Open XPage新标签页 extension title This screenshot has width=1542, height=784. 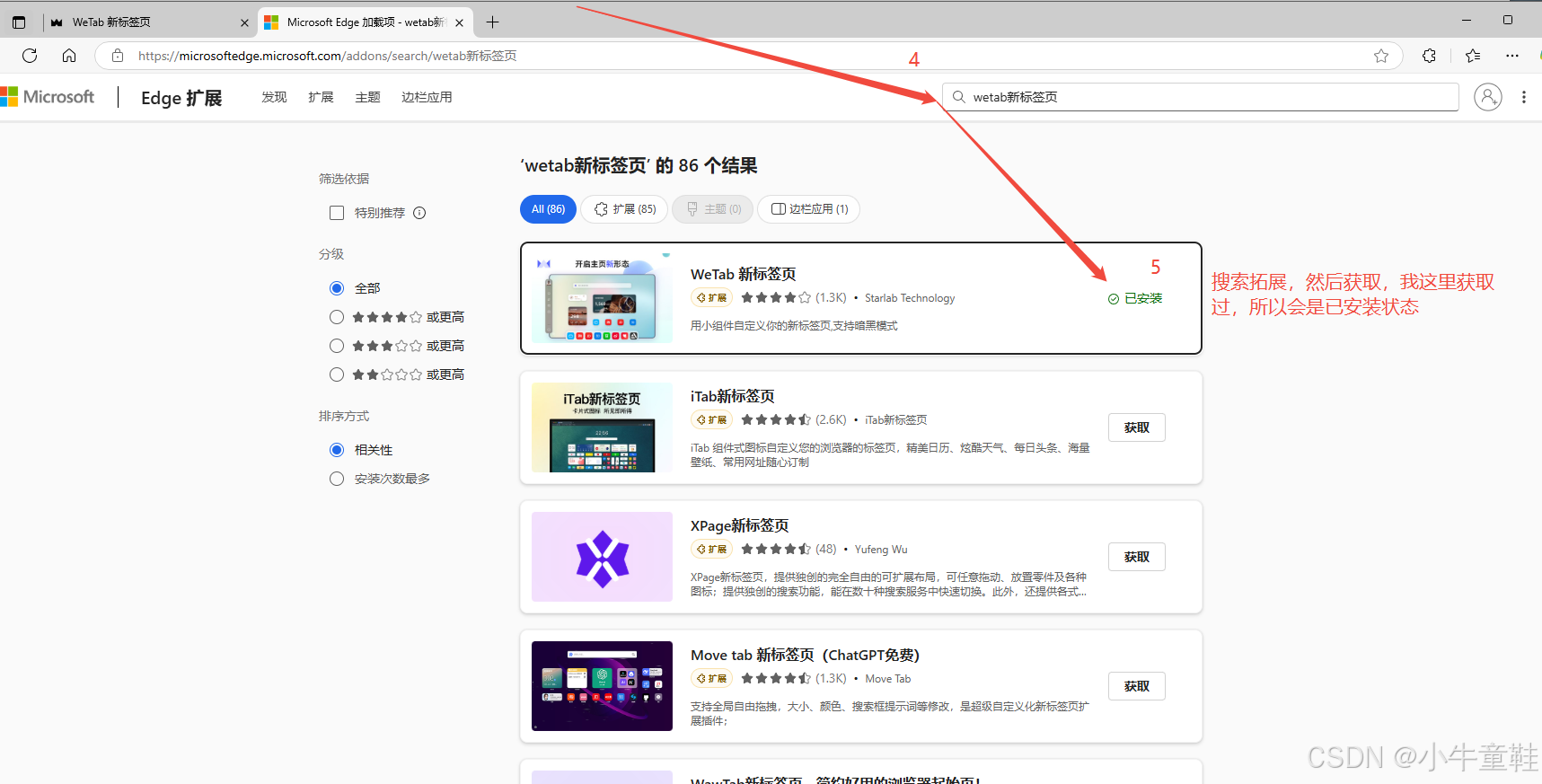pyautogui.click(x=739, y=525)
